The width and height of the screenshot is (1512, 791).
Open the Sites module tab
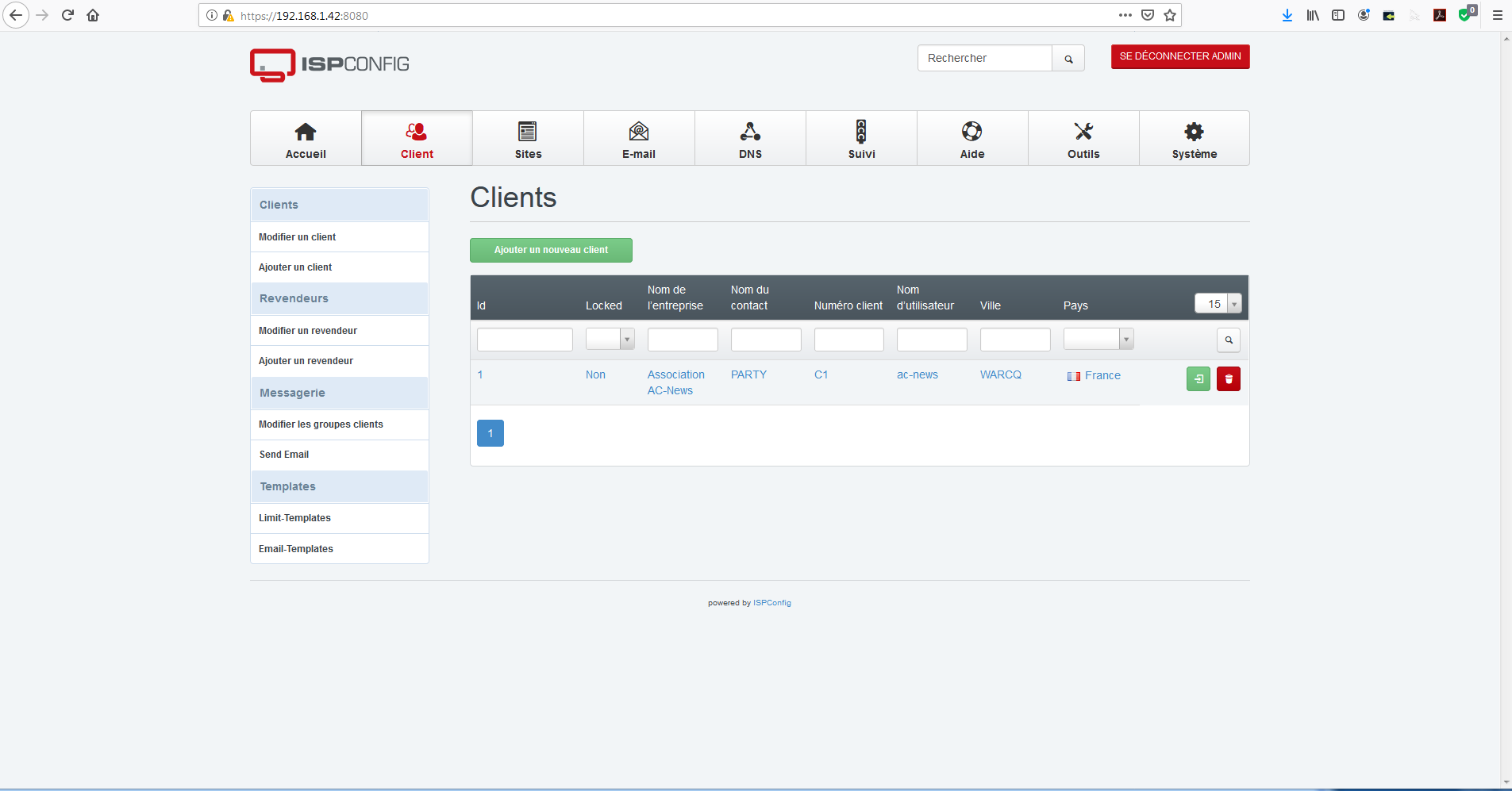pyautogui.click(x=528, y=139)
